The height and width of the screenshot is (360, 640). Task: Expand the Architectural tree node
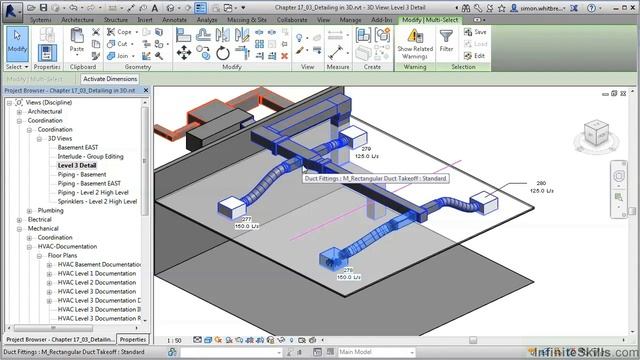19,111
